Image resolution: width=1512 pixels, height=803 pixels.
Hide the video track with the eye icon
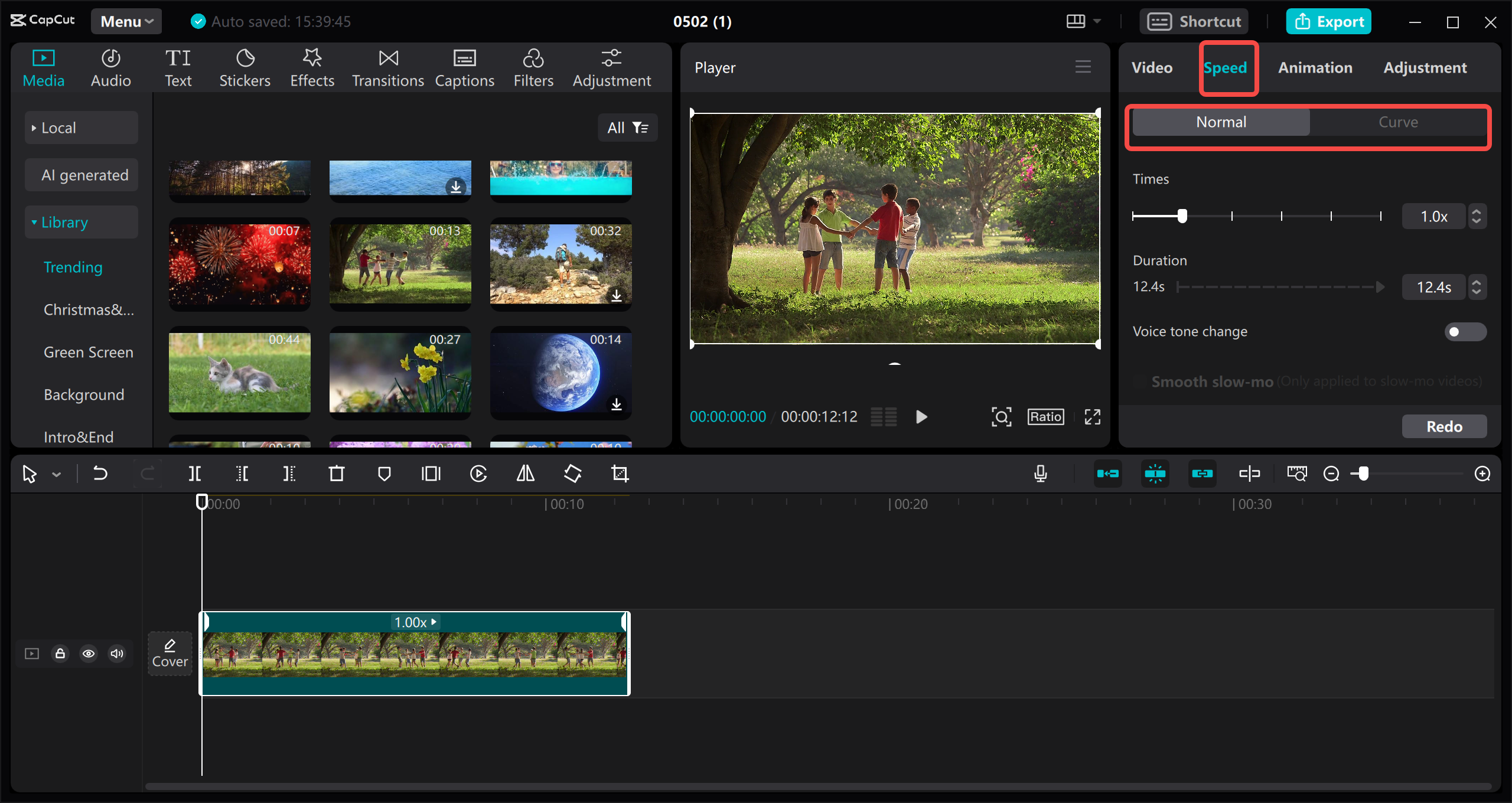(x=89, y=654)
